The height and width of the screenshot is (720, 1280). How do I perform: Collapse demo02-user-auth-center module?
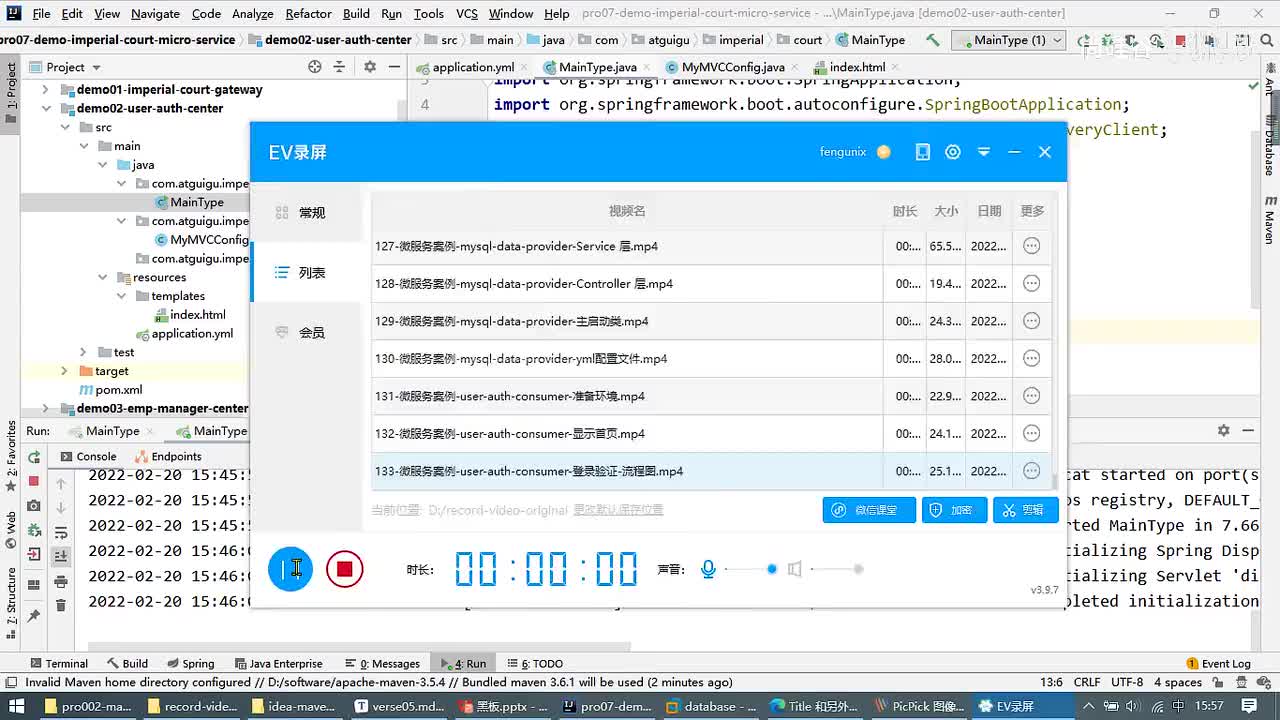[x=45, y=108]
